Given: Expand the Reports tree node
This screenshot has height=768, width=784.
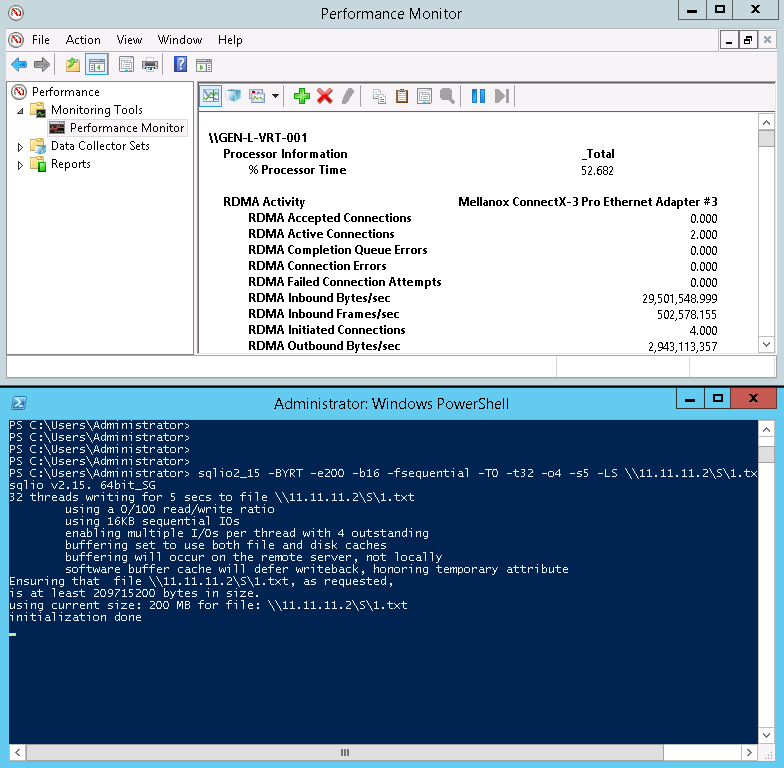Looking at the screenshot, I should [x=20, y=165].
